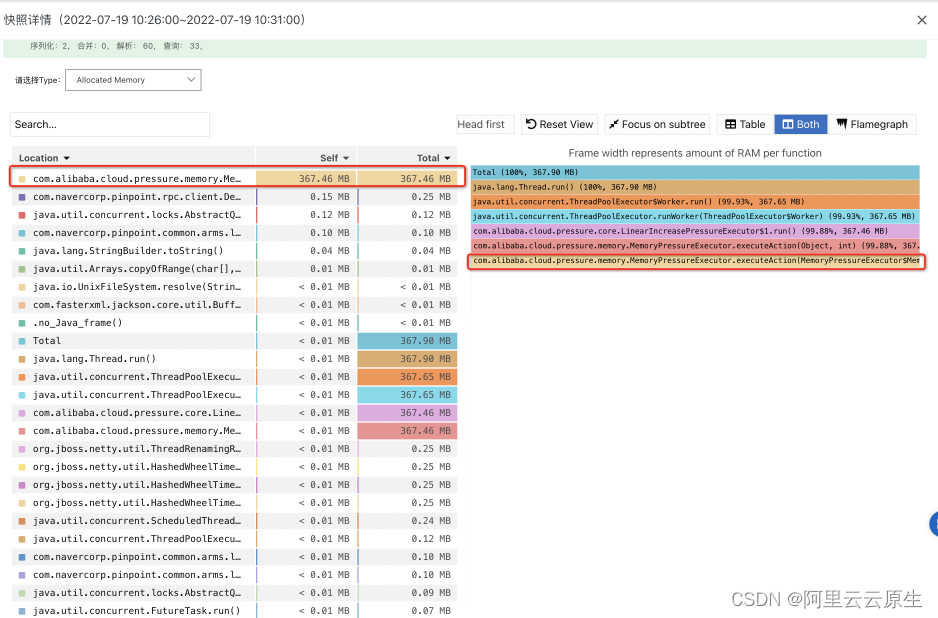This screenshot has height=618, width=938.
Task: Click the 0.09 MB total value cell
Action: point(407,592)
